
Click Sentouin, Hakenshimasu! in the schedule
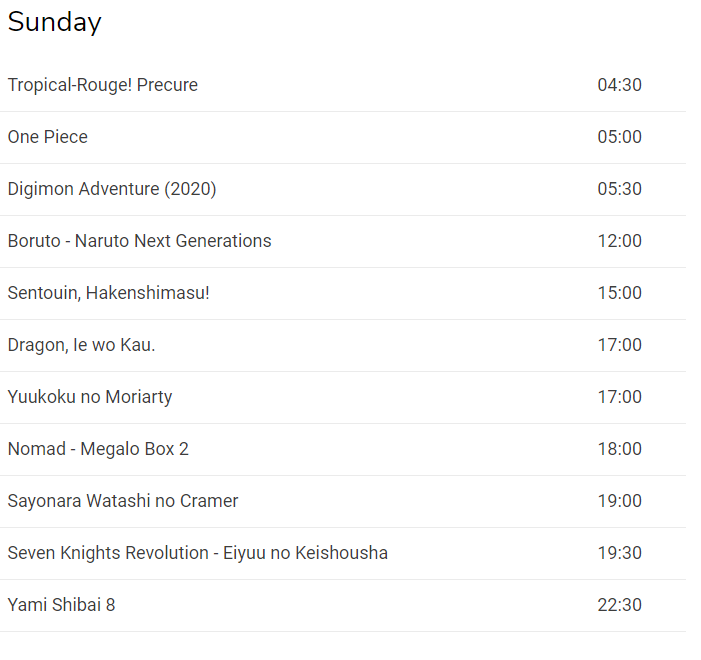pos(109,293)
